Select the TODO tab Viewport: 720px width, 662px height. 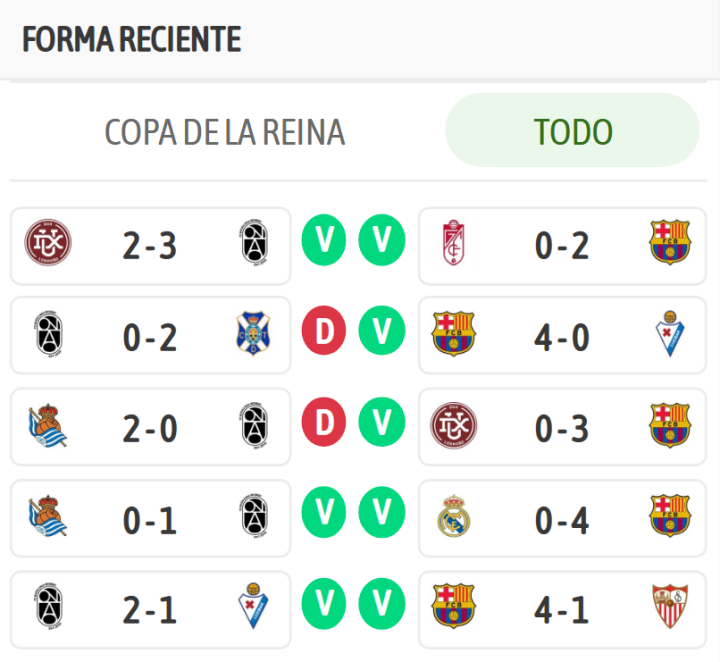(572, 131)
